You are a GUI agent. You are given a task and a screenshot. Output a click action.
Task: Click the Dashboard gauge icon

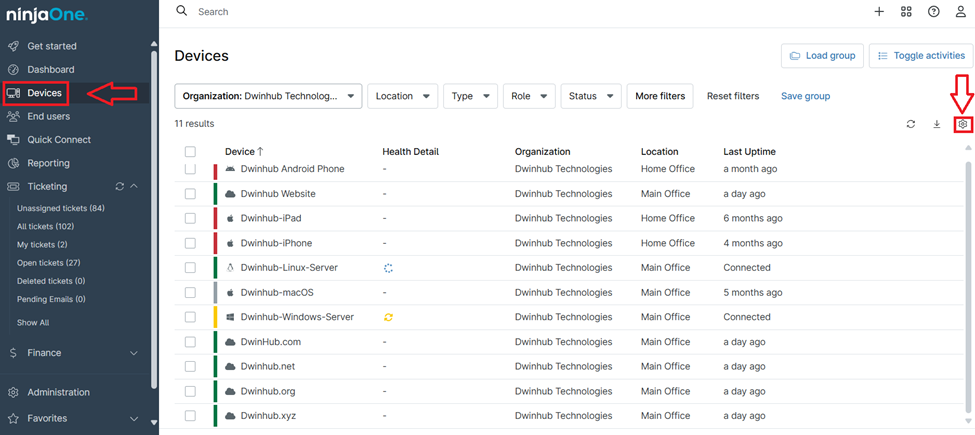click(x=12, y=70)
